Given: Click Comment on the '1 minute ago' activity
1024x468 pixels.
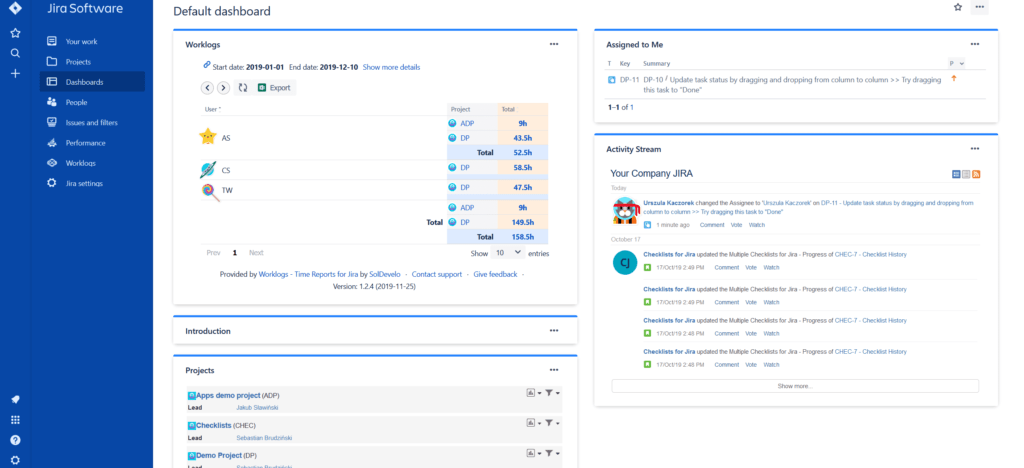Looking at the screenshot, I should pyautogui.click(x=712, y=225).
